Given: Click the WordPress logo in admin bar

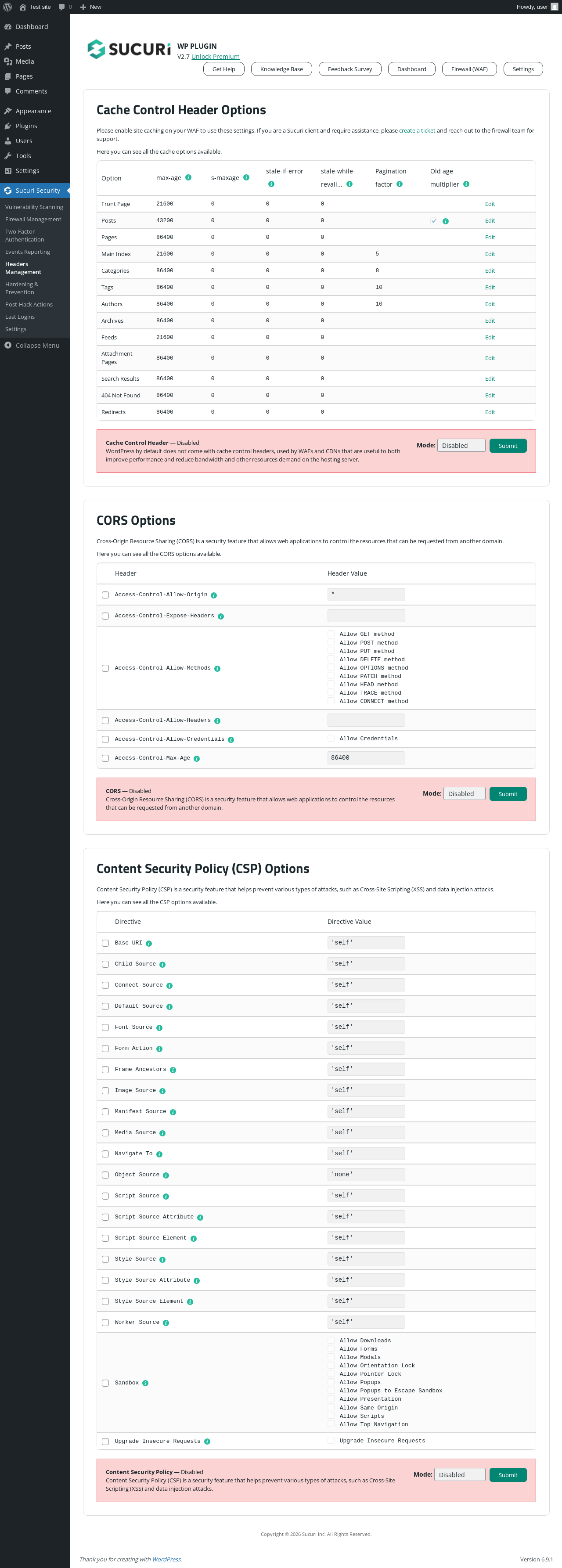Looking at the screenshot, I should pos(8,7).
